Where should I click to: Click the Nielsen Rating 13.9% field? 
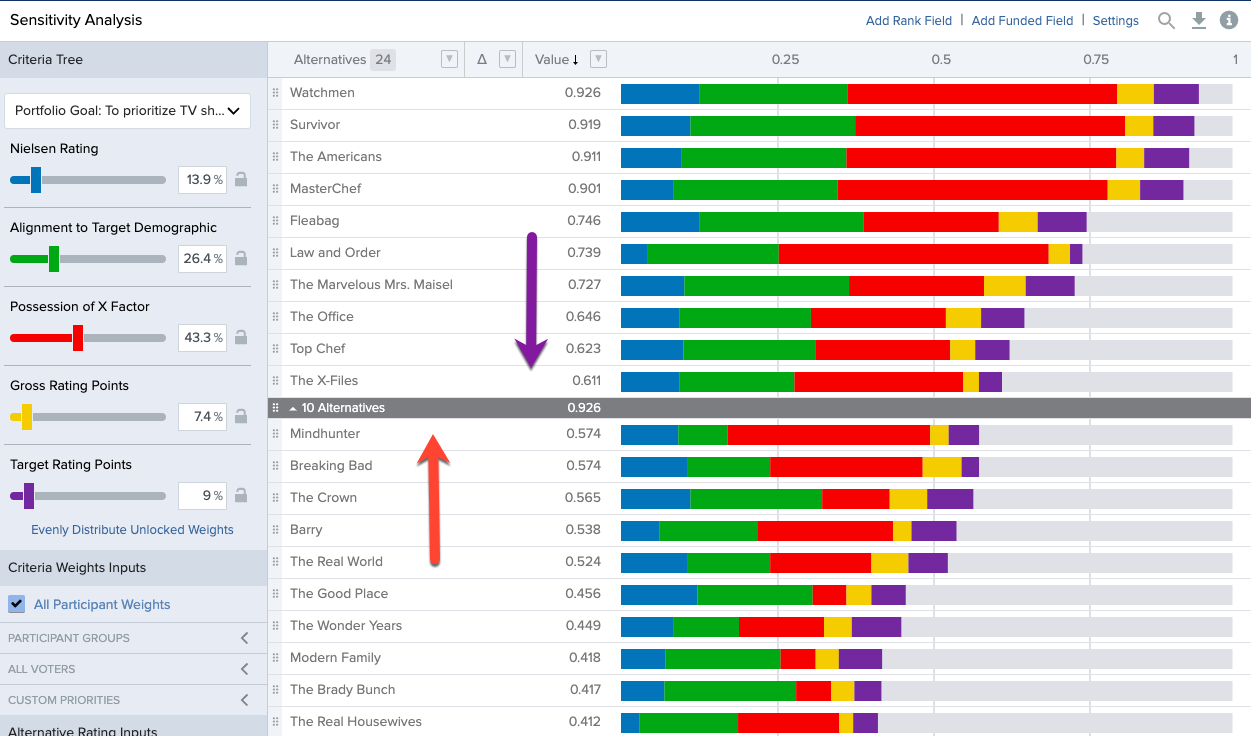click(x=202, y=180)
